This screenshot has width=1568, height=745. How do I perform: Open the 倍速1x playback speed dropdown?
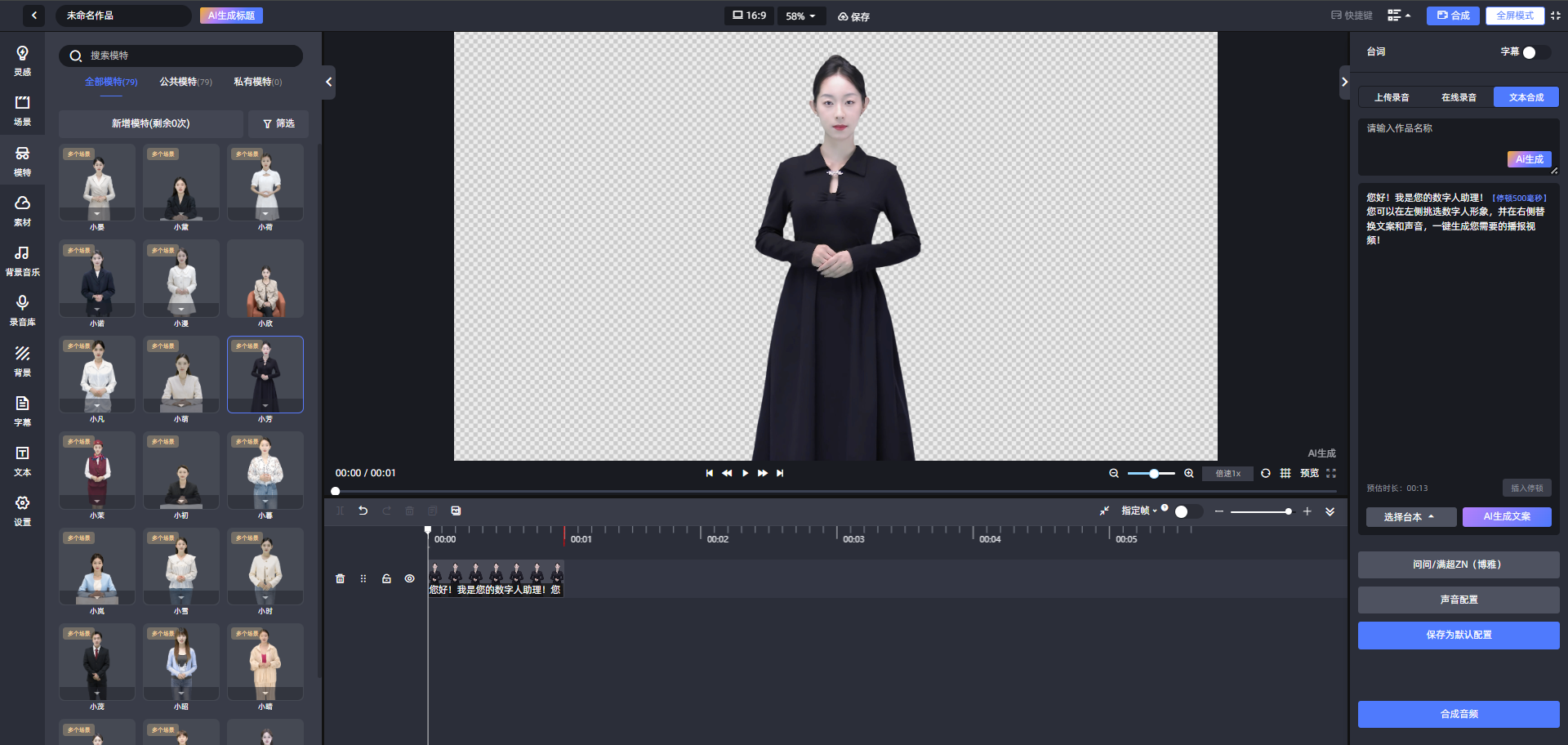click(x=1227, y=474)
